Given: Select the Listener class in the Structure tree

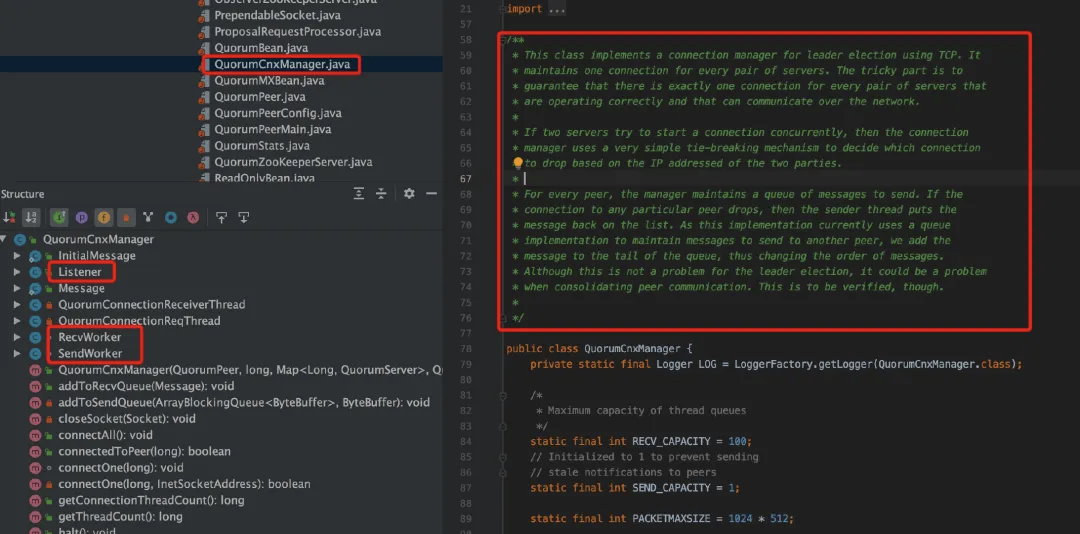Looking at the screenshot, I should point(80,272).
